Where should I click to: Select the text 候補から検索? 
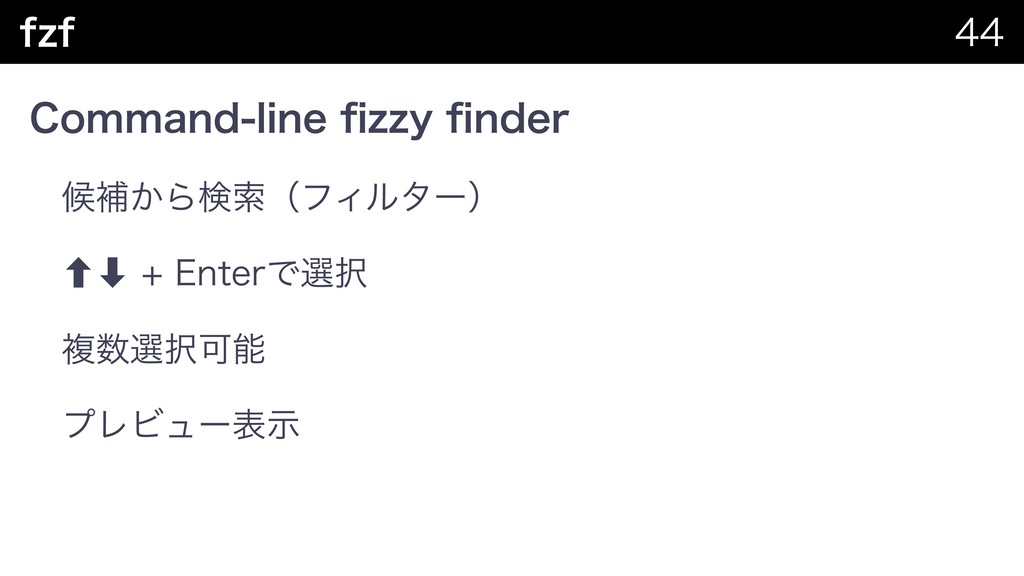(163, 197)
